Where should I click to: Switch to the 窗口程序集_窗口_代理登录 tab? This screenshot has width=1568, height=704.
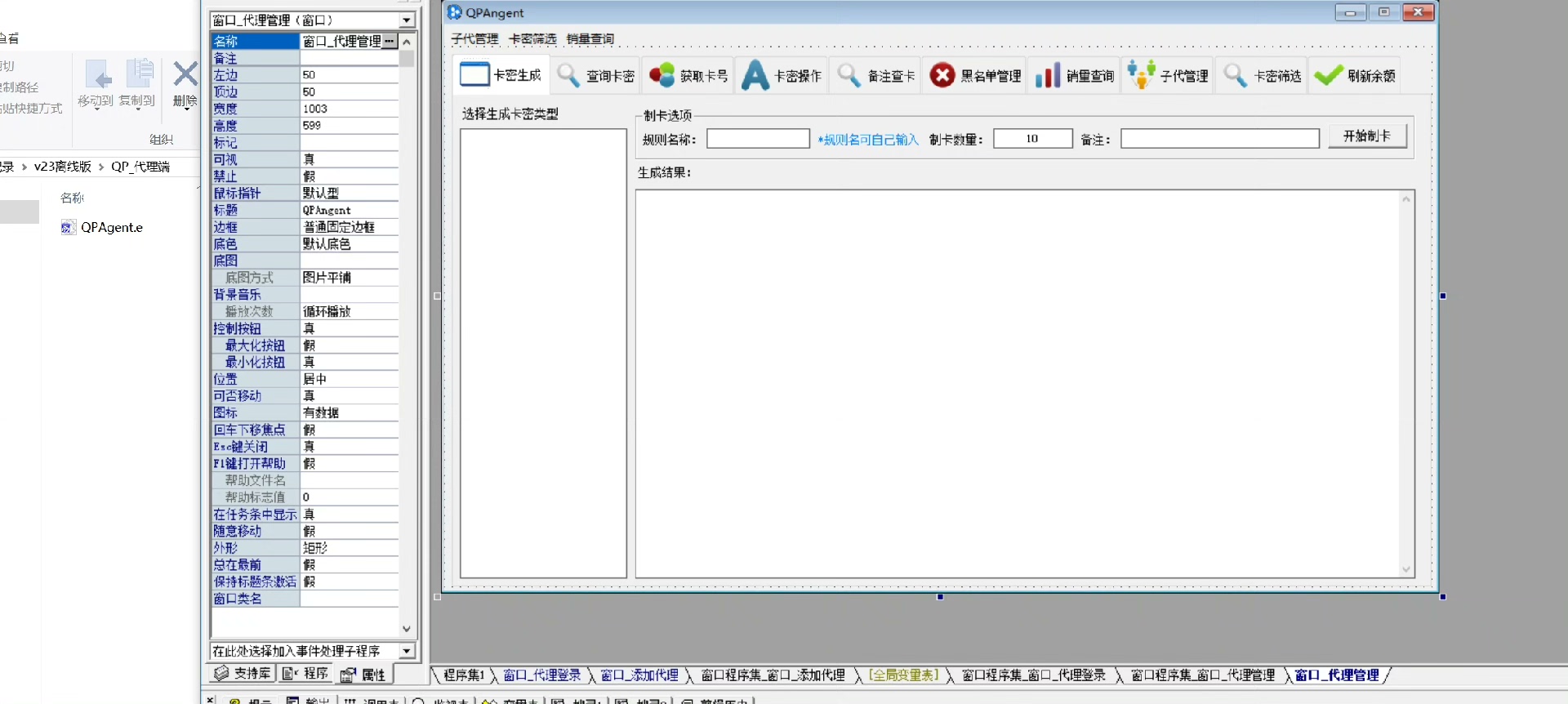click(x=1034, y=675)
